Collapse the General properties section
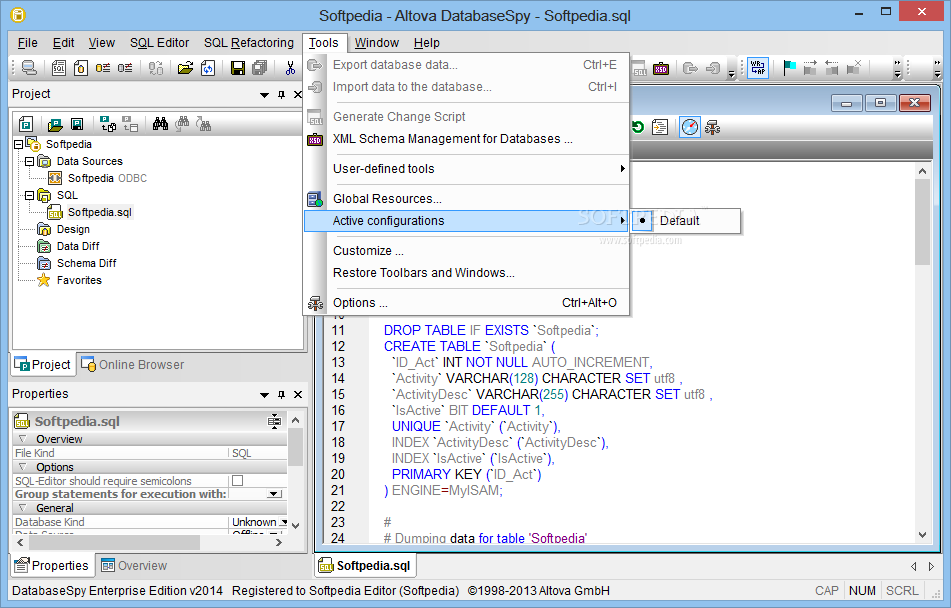This screenshot has height=608, width=951. coord(22,508)
